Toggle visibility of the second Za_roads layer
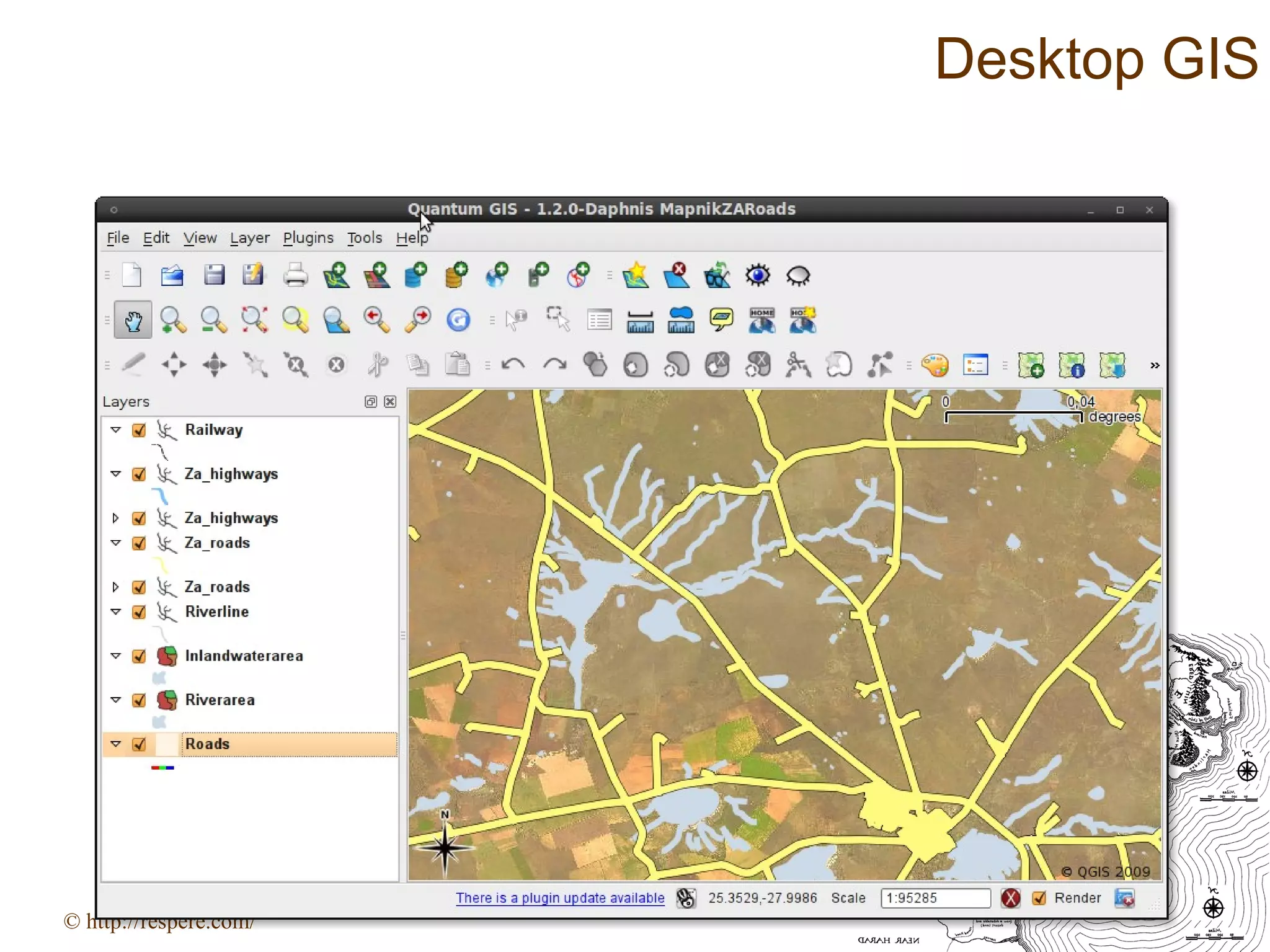This screenshot has width=1270, height=952. [x=139, y=587]
